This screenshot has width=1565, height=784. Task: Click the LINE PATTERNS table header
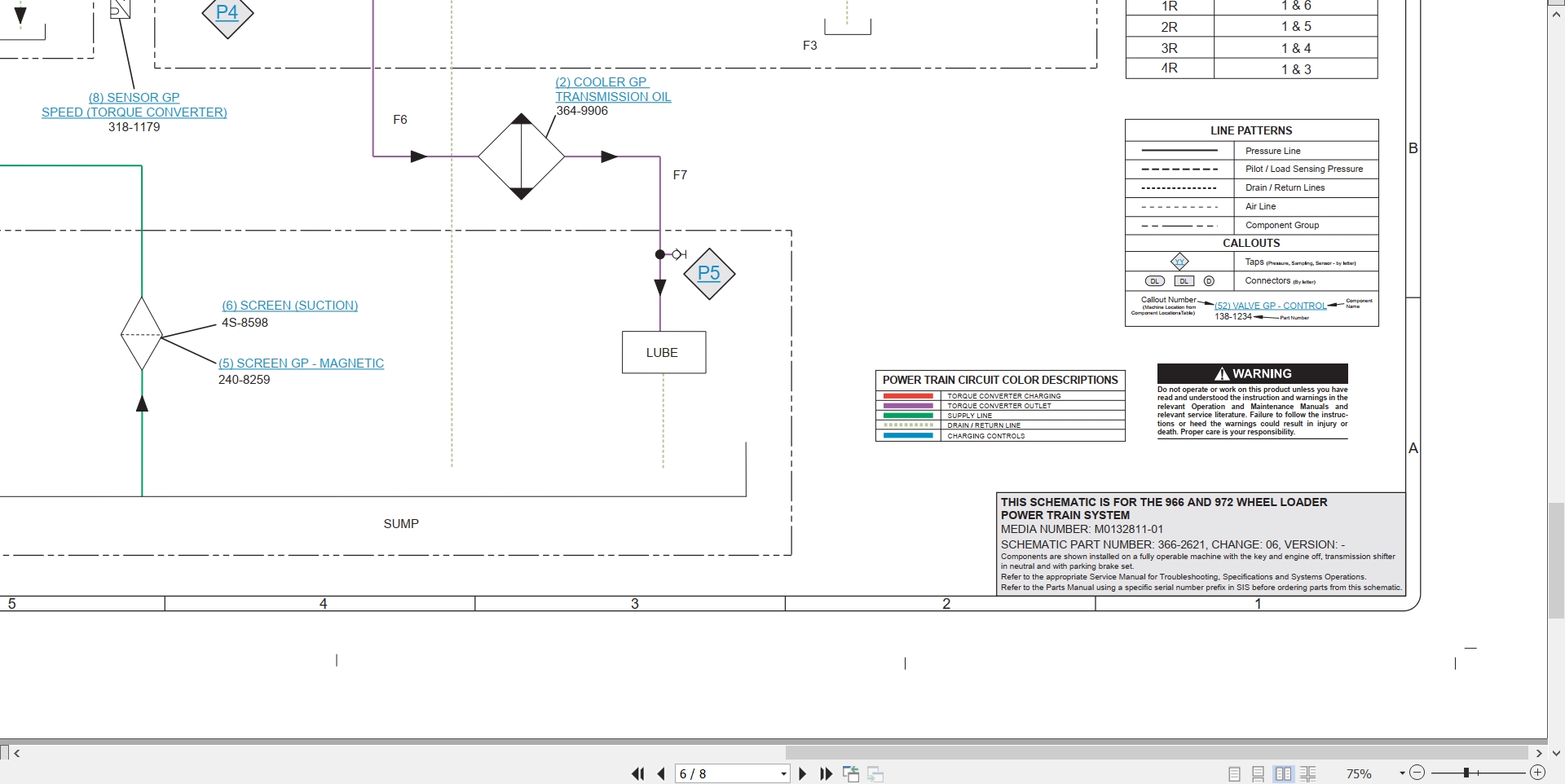point(1251,130)
